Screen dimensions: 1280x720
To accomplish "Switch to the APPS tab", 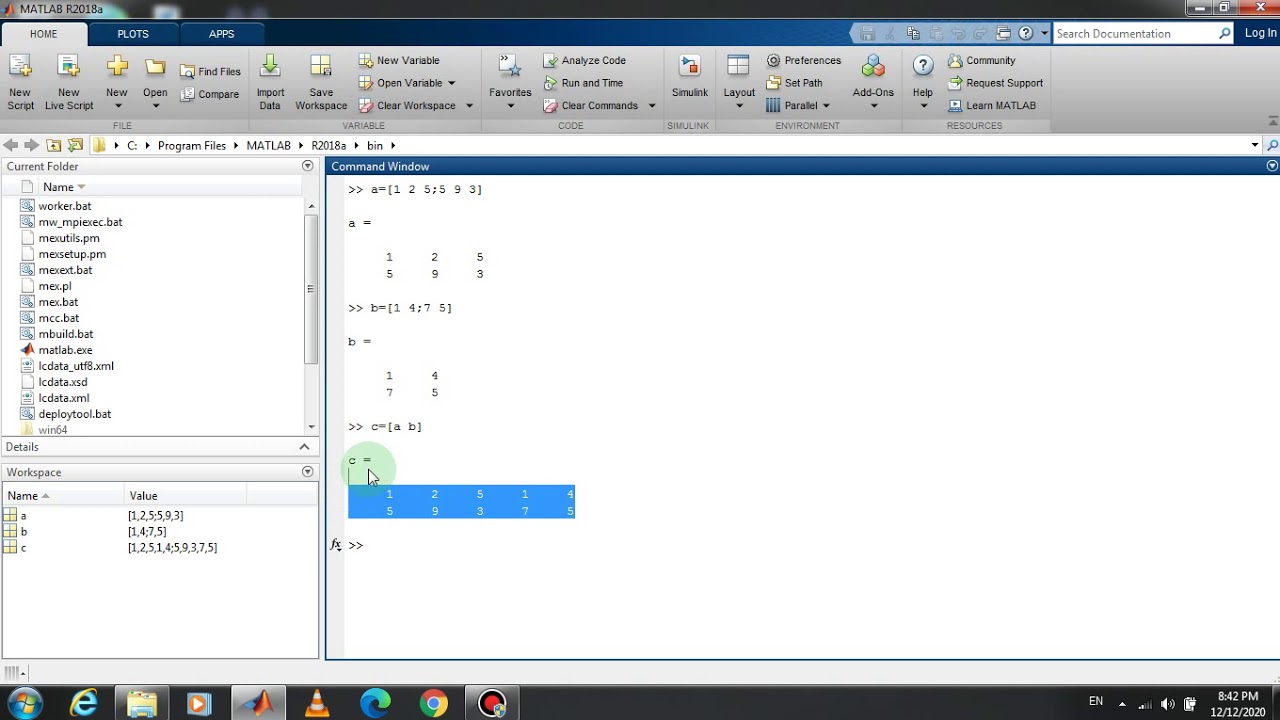I will (222, 34).
